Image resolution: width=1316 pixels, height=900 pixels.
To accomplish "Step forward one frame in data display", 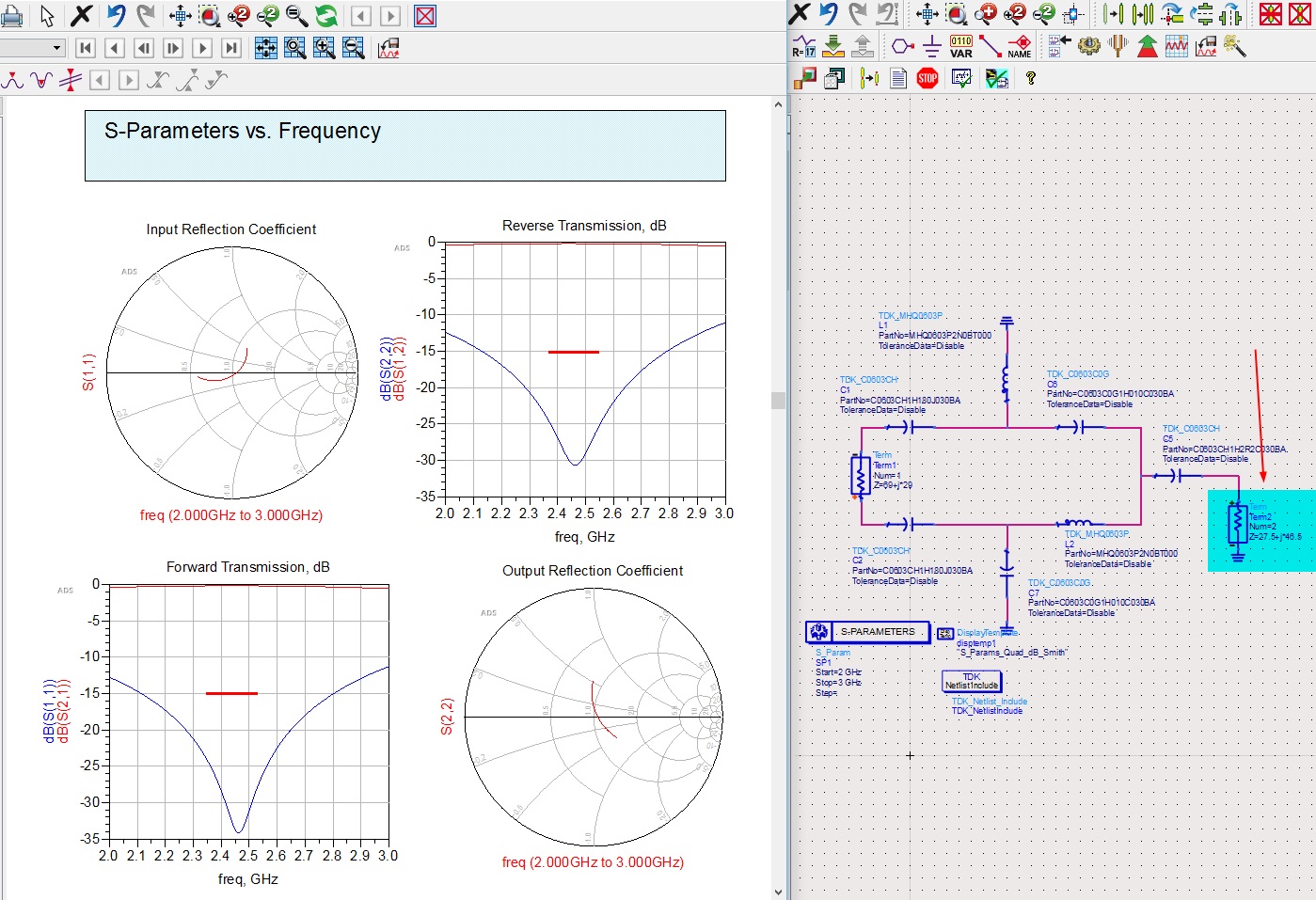I will coord(173,48).
